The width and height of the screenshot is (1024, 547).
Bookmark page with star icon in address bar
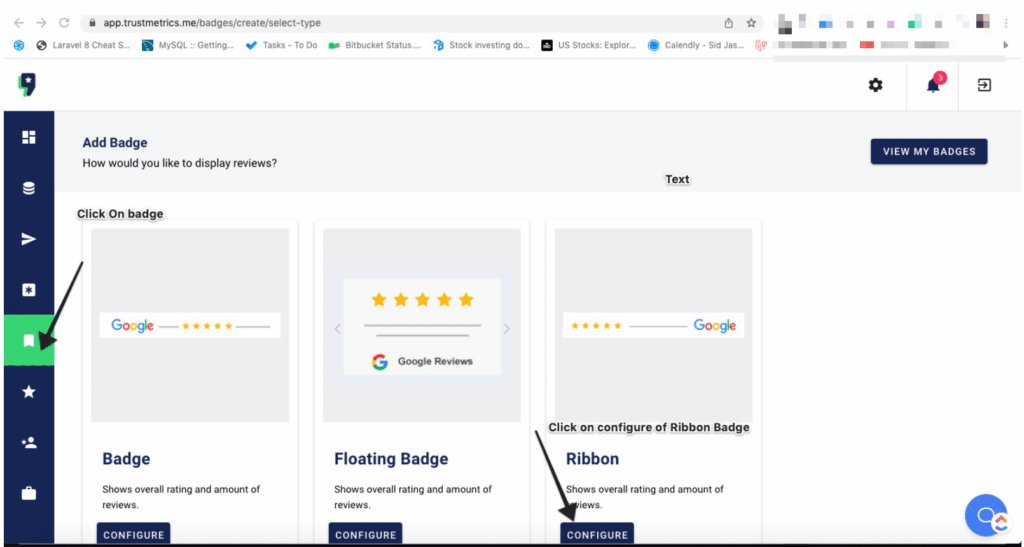[x=751, y=23]
